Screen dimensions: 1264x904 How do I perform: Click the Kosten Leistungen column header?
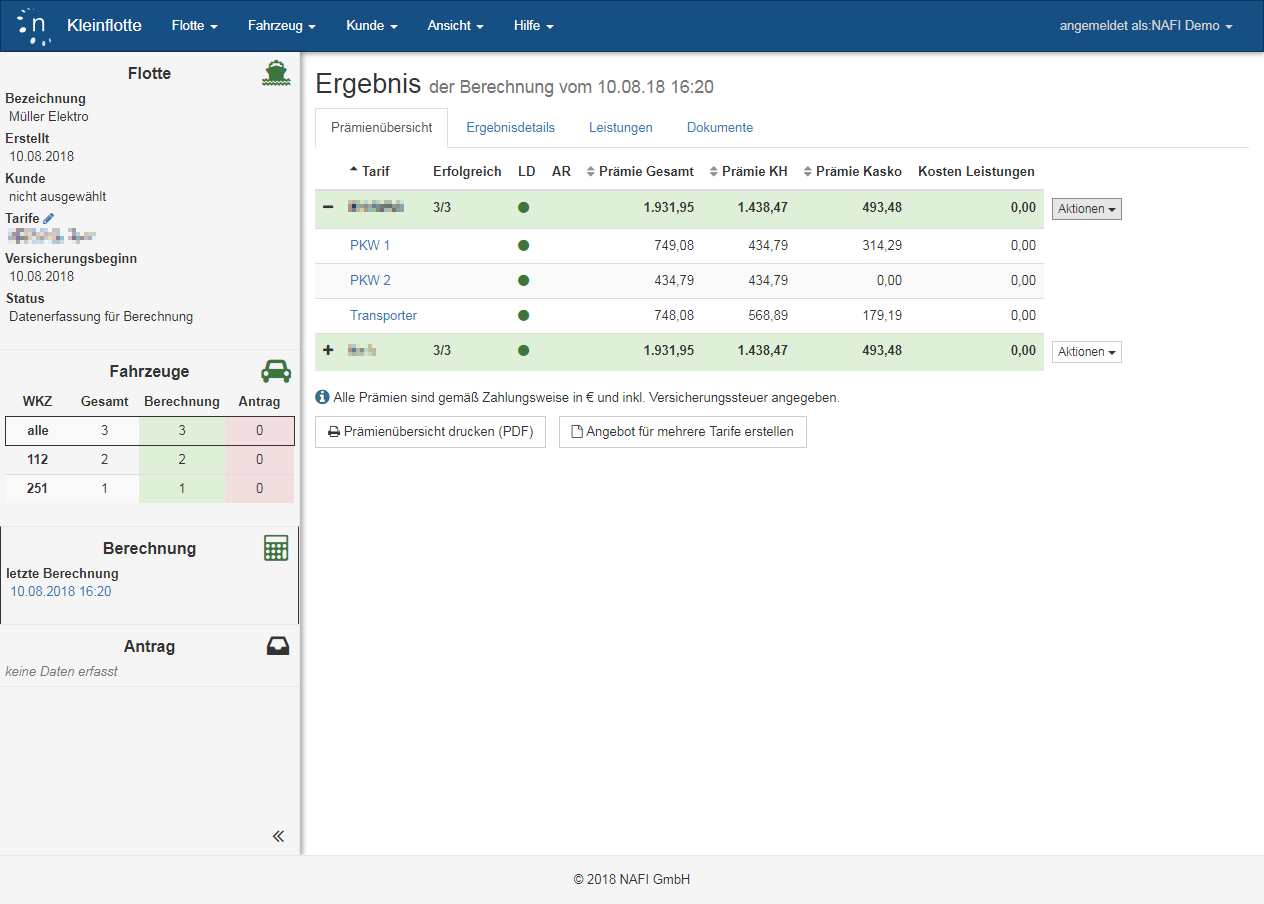point(976,171)
